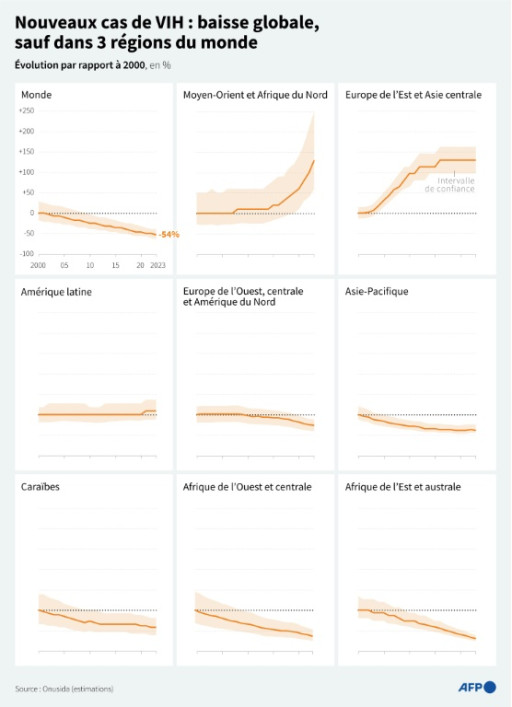Click the blue circle beside AFP

(x=490, y=687)
